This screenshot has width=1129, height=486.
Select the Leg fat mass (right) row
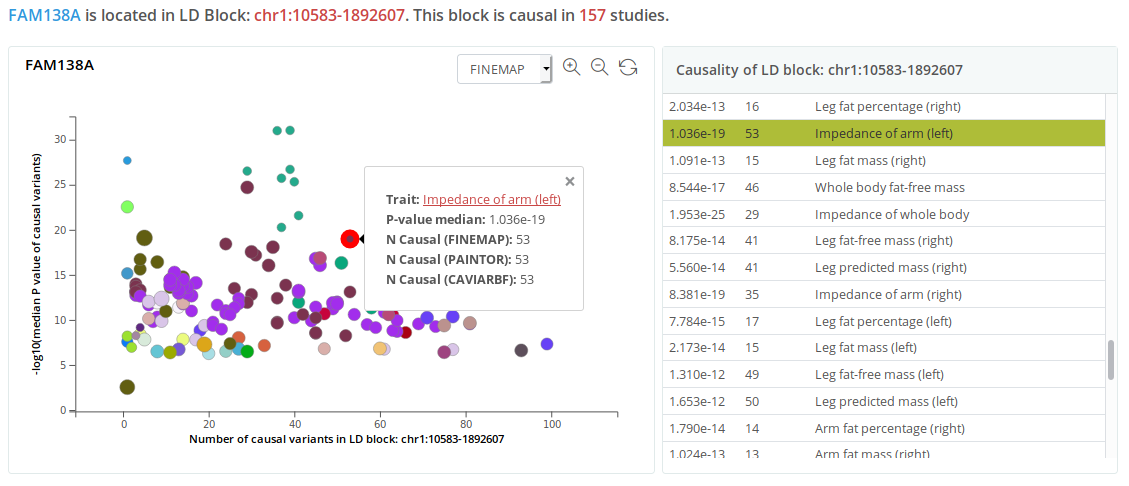pyautogui.click(x=883, y=161)
